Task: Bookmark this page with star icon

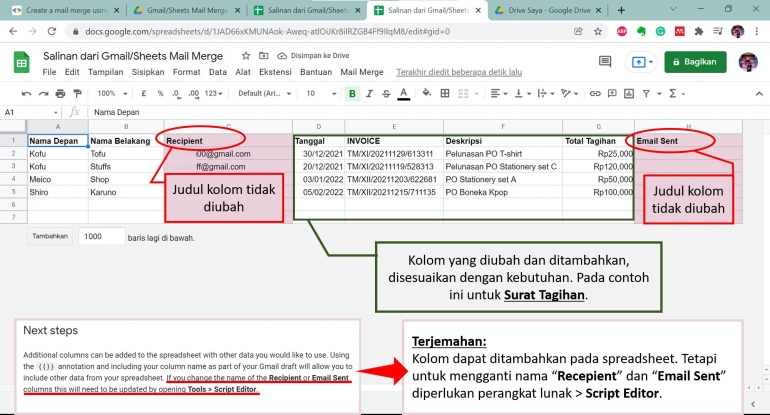Action: pos(598,31)
